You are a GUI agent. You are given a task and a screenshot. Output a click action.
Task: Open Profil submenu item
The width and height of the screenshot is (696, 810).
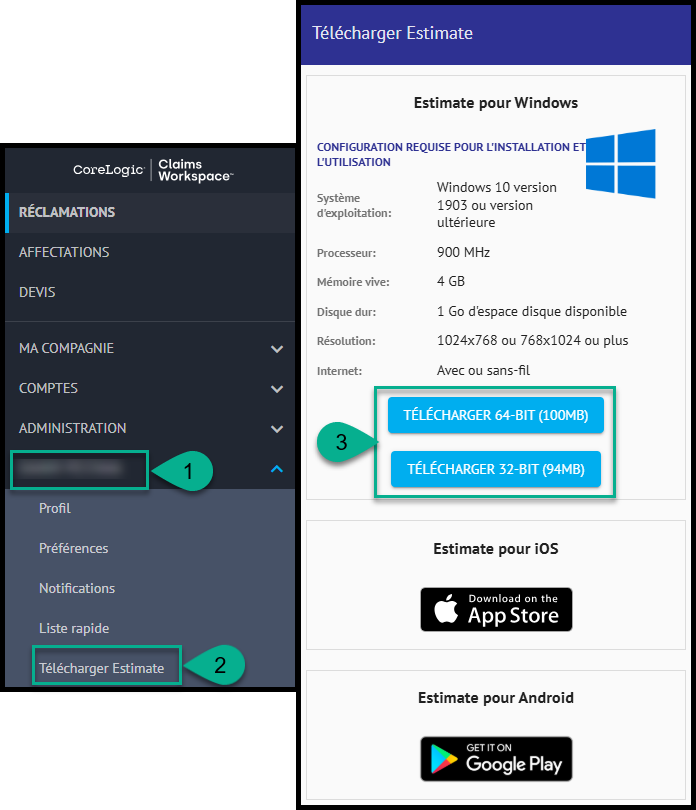tap(55, 508)
